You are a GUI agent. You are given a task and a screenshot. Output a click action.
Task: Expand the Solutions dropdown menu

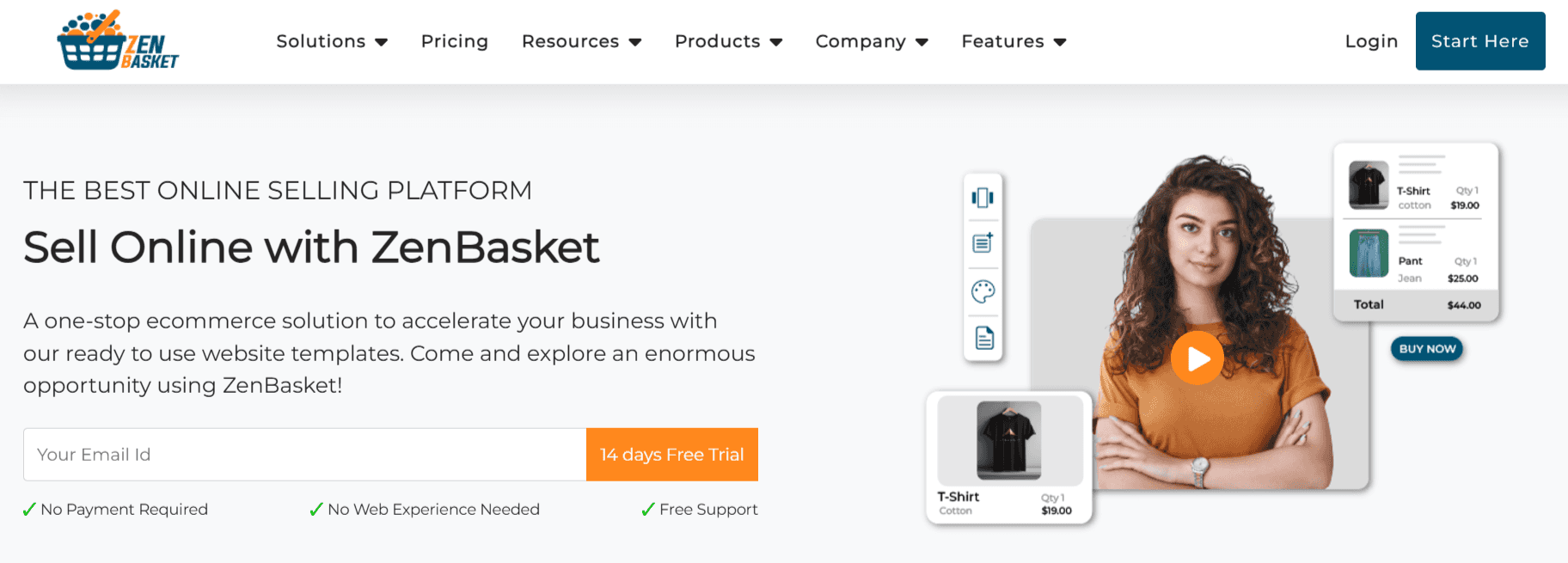click(332, 41)
